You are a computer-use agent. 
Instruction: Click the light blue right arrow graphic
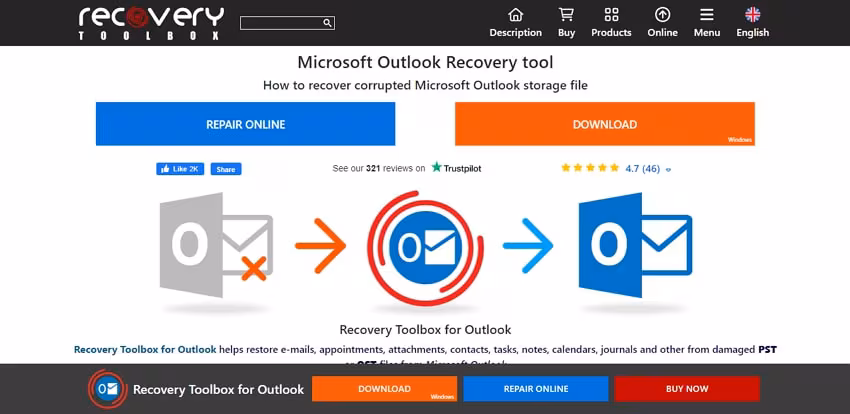(528, 245)
